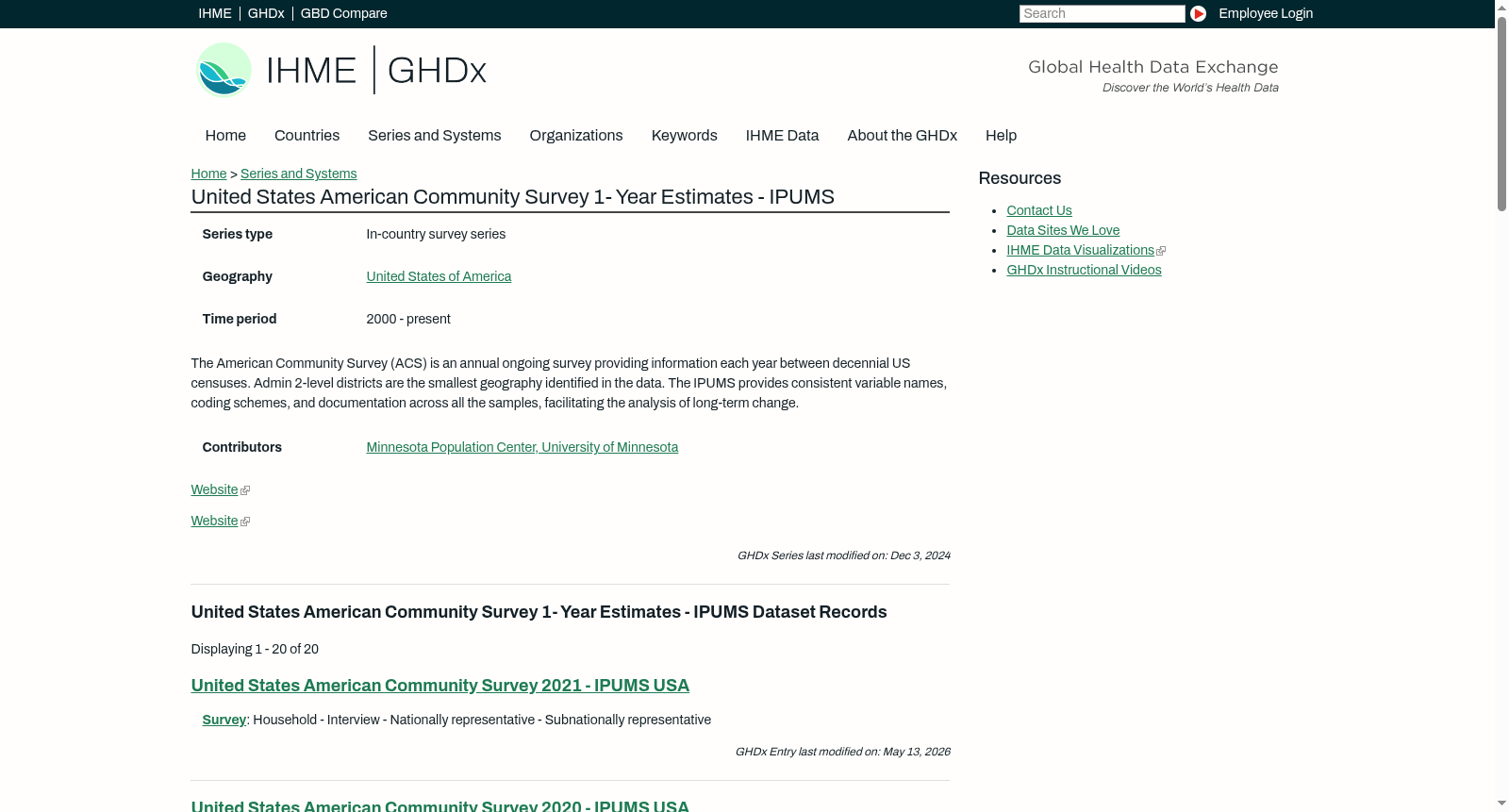Open Minnesota Population Center contributor link

click(x=522, y=447)
